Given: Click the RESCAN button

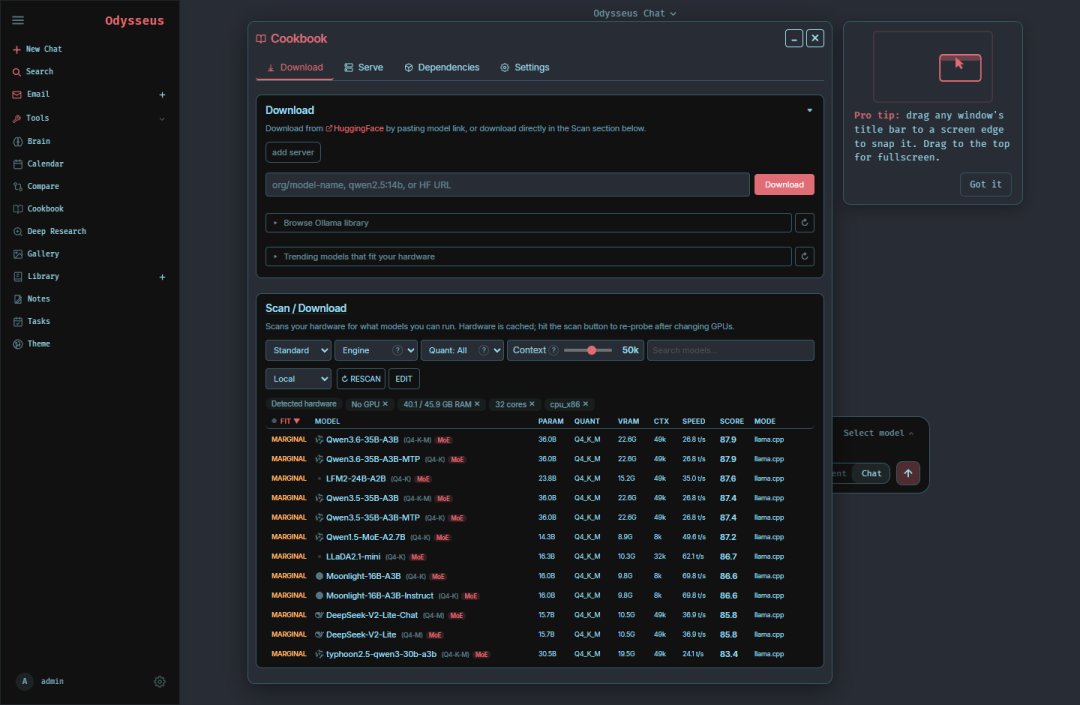Looking at the screenshot, I should click(361, 379).
